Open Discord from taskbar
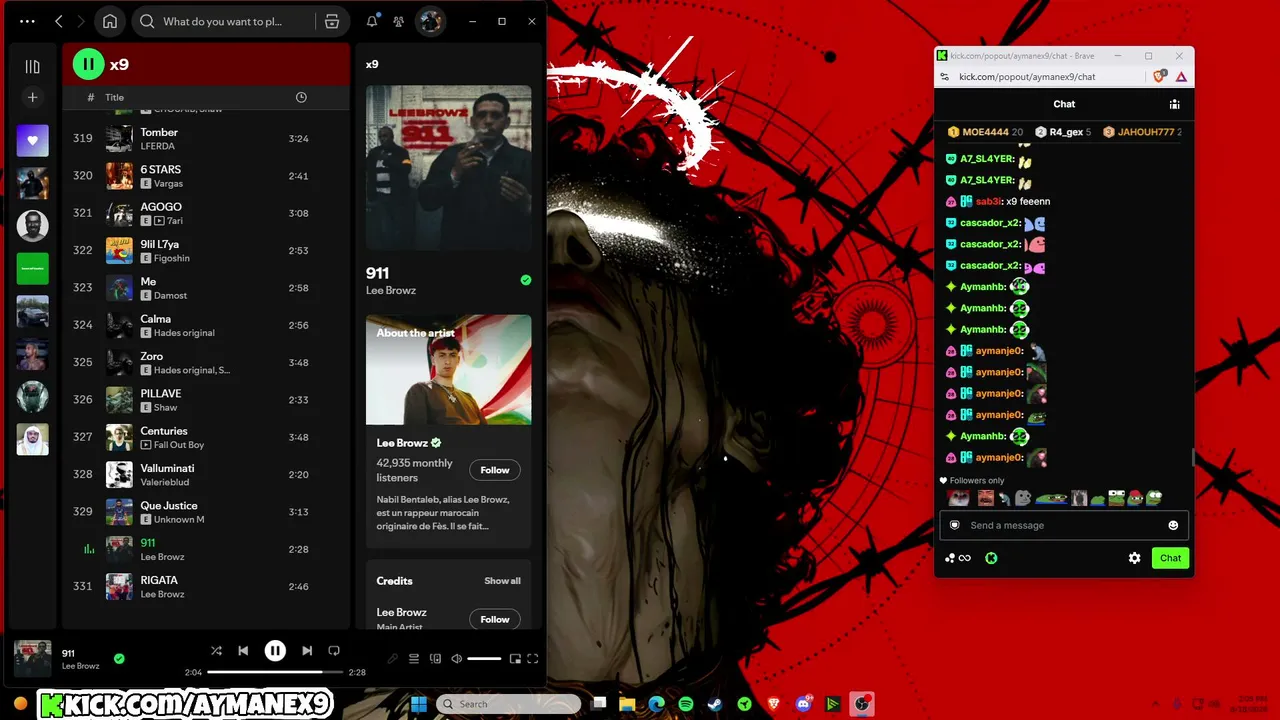 tap(803, 704)
